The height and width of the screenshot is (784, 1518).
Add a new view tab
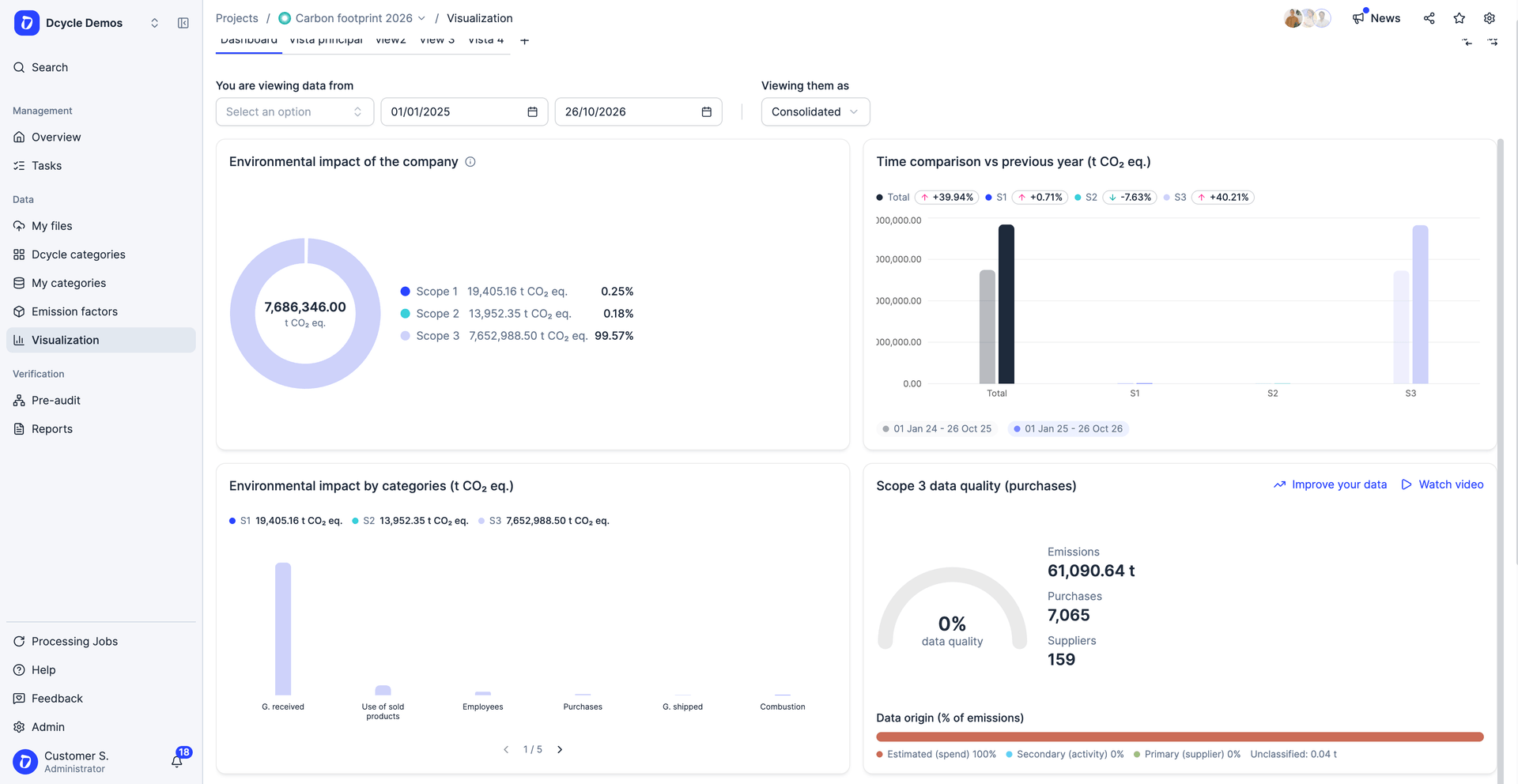tap(524, 40)
